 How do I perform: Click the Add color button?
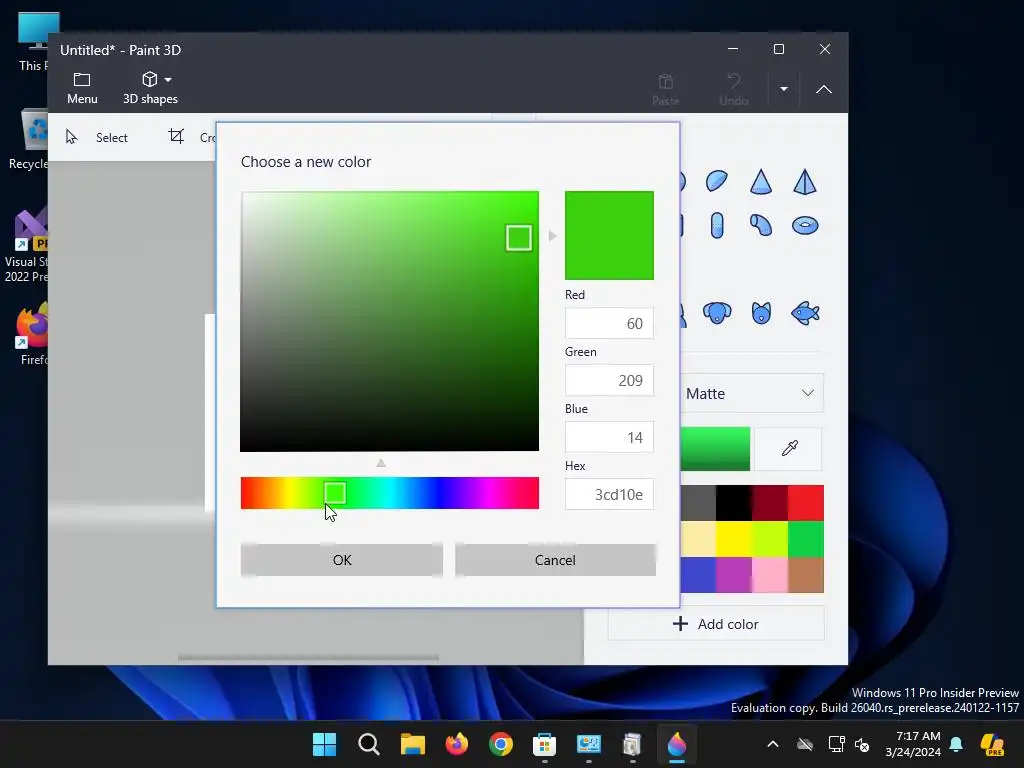tap(716, 624)
